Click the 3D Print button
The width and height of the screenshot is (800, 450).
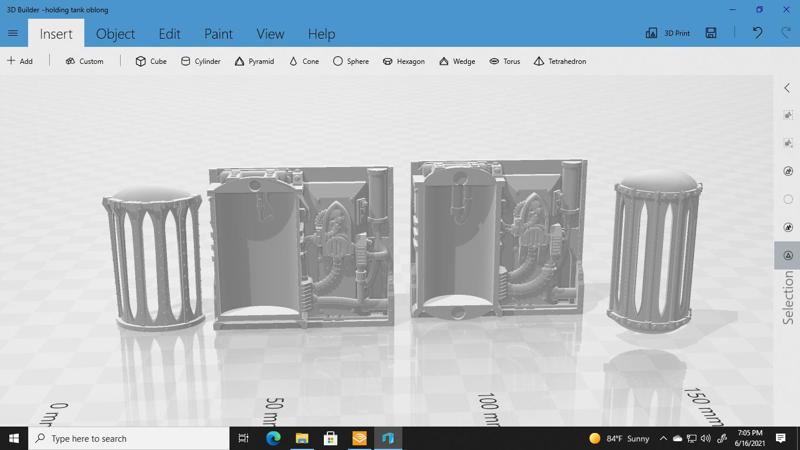(667, 33)
